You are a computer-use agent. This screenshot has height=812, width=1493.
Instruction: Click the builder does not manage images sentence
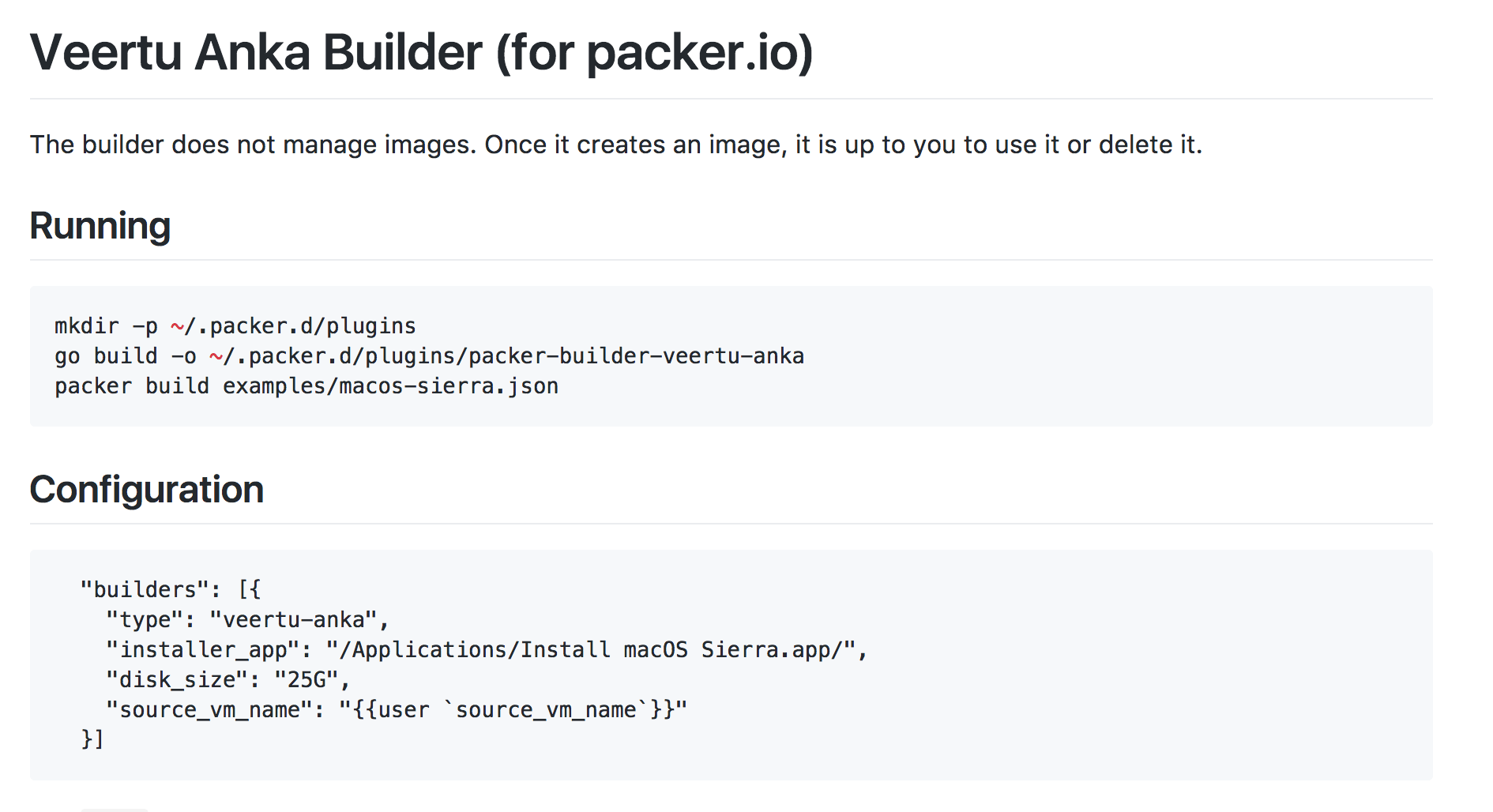[x=616, y=145]
